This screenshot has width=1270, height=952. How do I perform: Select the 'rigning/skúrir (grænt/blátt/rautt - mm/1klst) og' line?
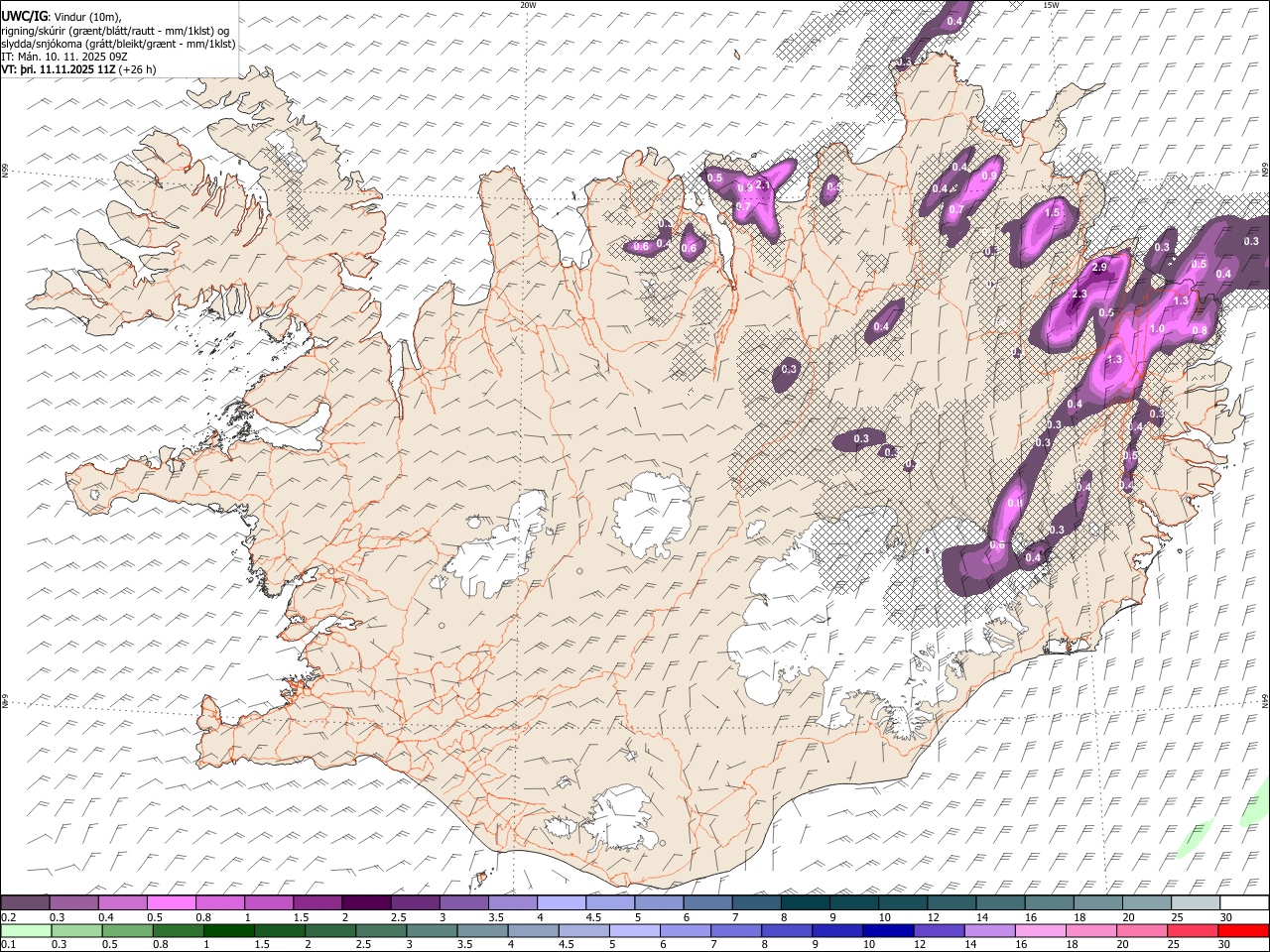(116, 31)
